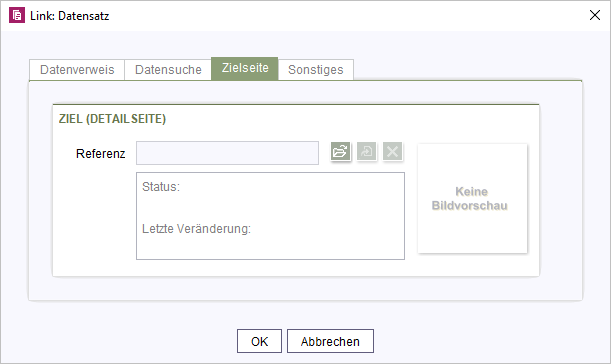Viewport: 611px width, 364px height.
Task: Open the reference selection folder icon
Action: coord(340,151)
